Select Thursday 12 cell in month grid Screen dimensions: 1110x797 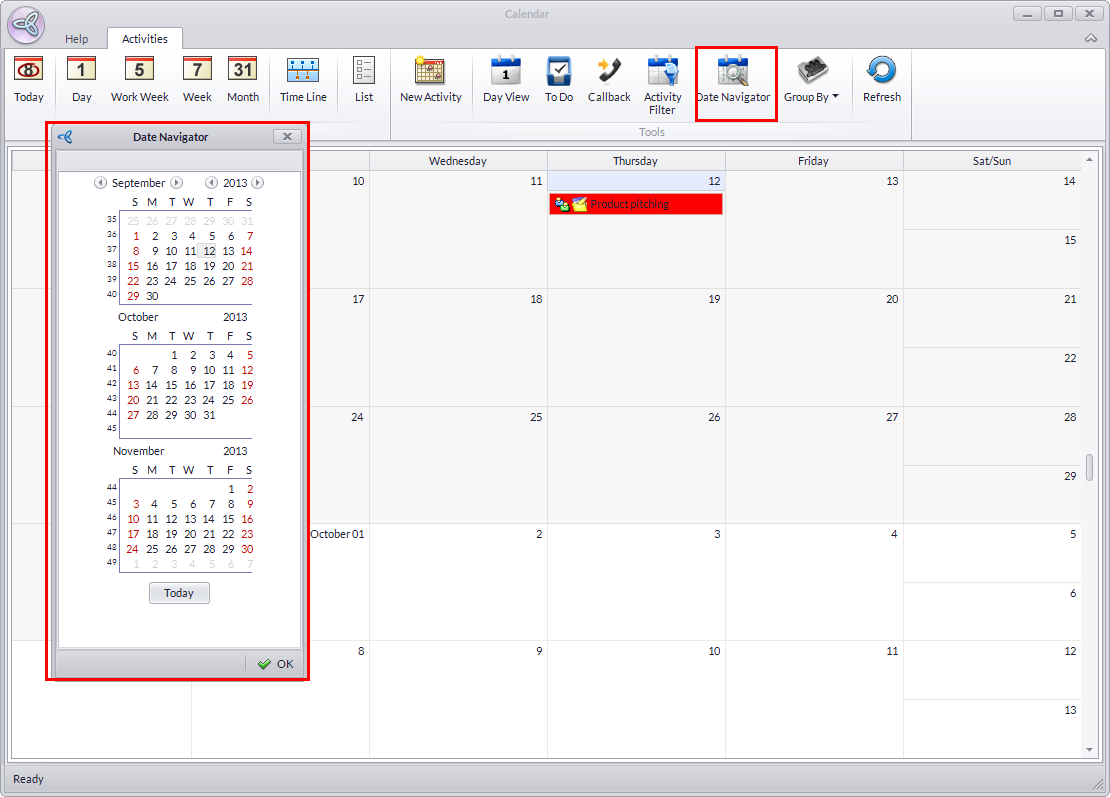point(636,229)
